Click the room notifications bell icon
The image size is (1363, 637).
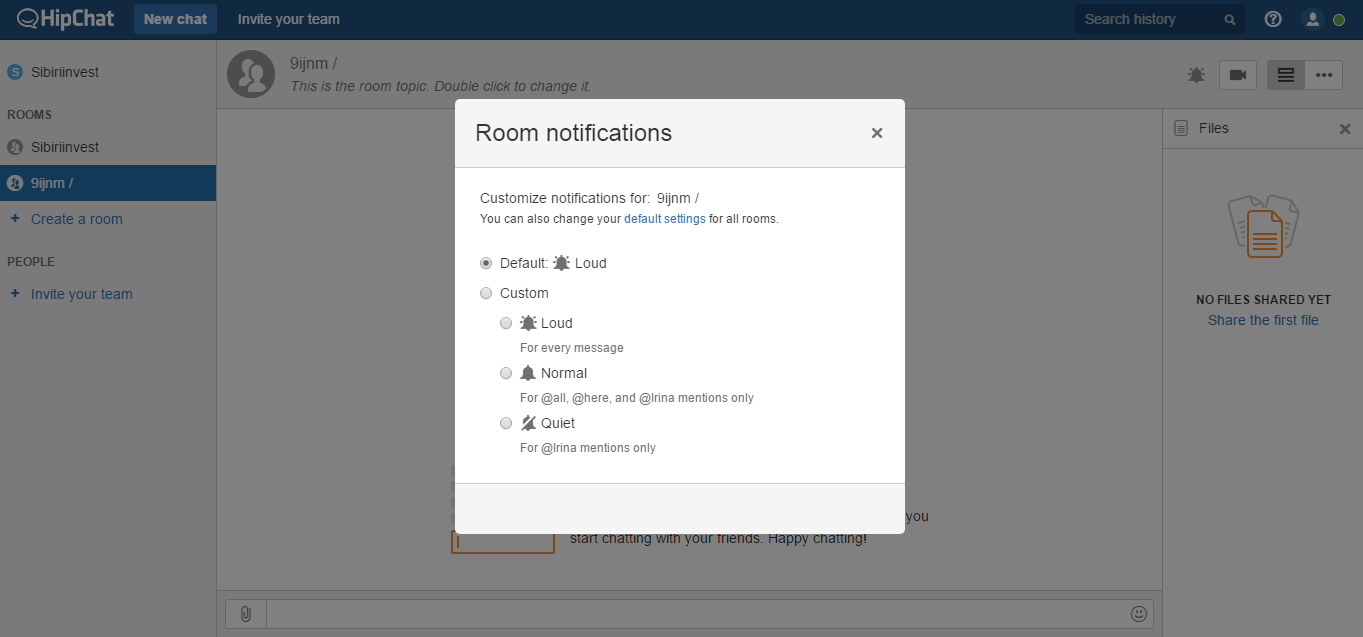[x=1195, y=74]
